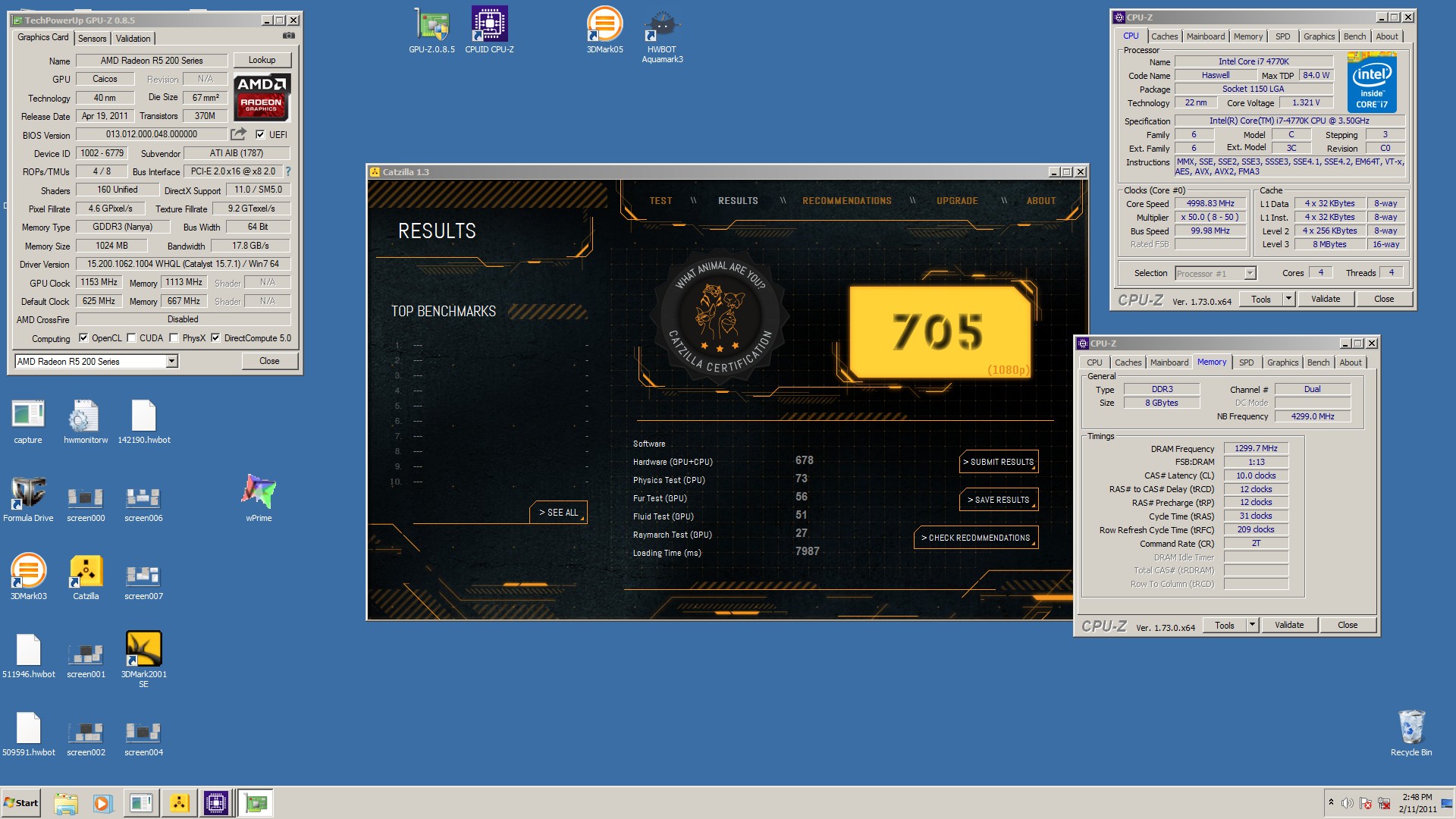Click the Bus Interface question mark
The image size is (1456, 819).
288,171
